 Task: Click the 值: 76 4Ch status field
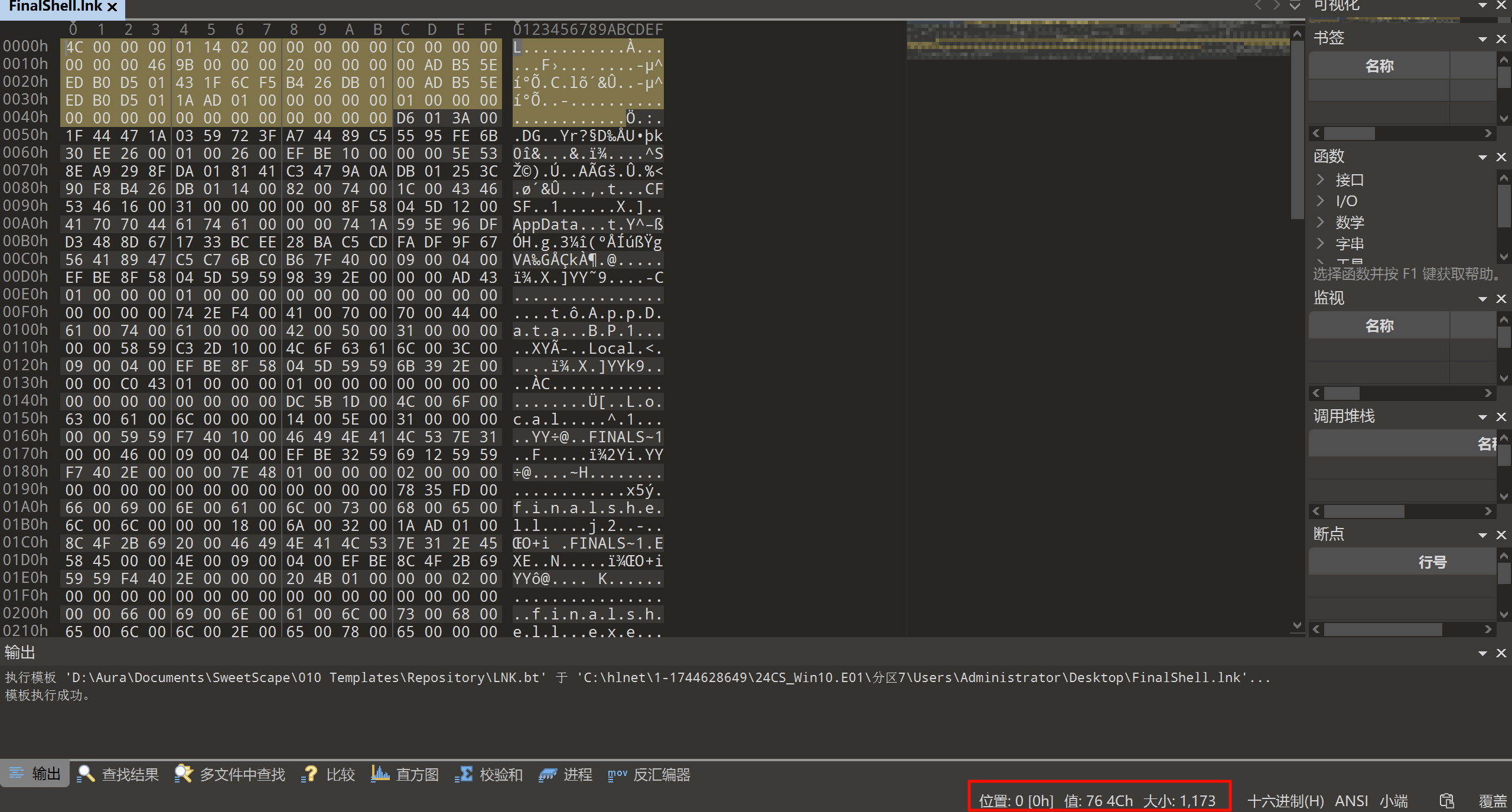pyautogui.click(x=1099, y=801)
